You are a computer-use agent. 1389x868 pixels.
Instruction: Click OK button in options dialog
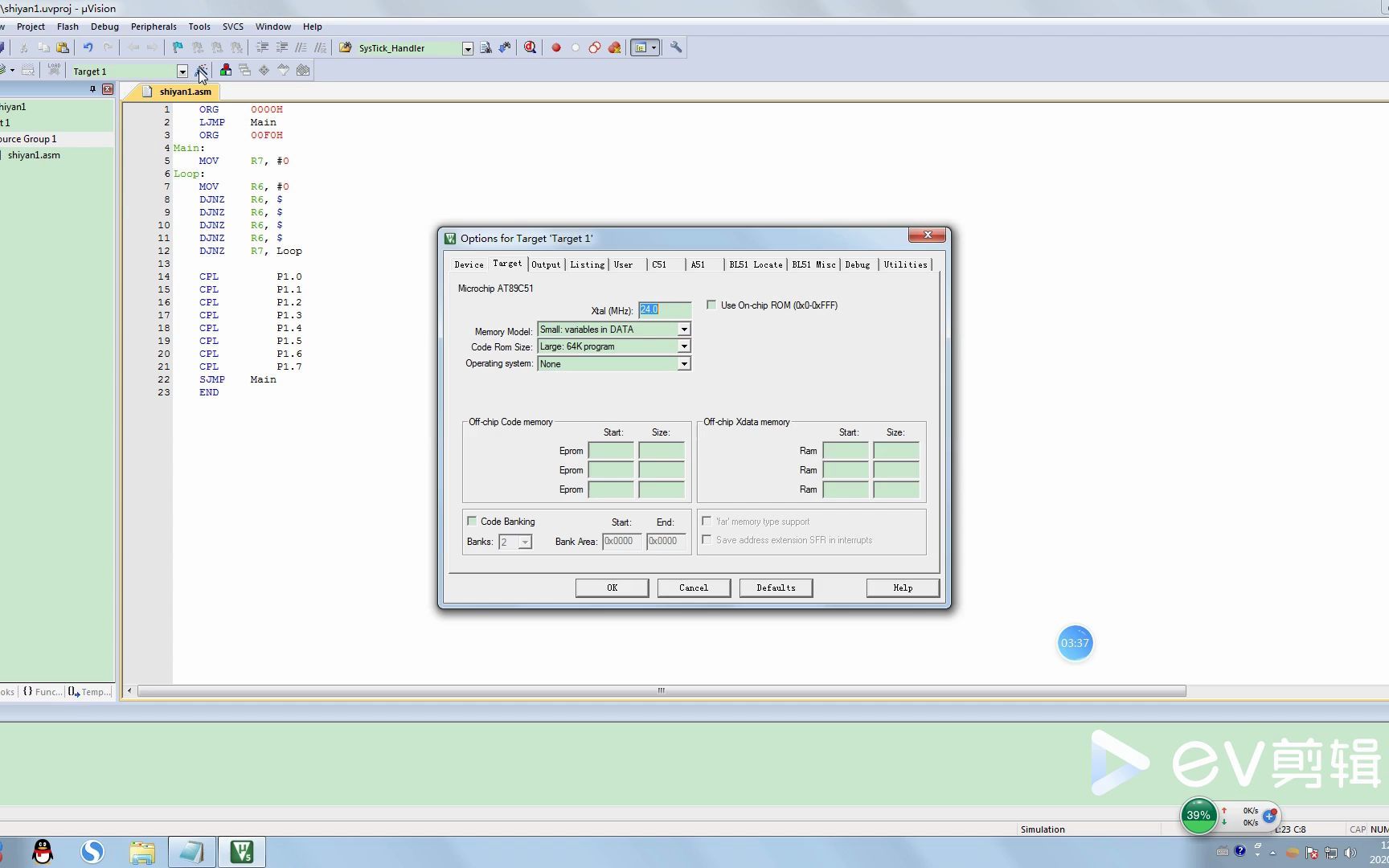pos(612,588)
